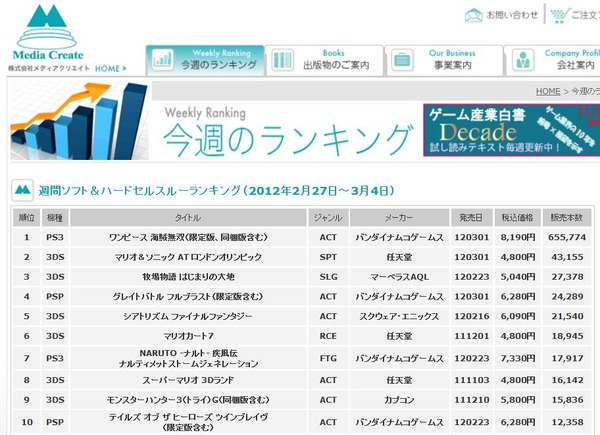Click the Company Profile person icon
This screenshot has width=600, height=435.
click(x=522, y=60)
